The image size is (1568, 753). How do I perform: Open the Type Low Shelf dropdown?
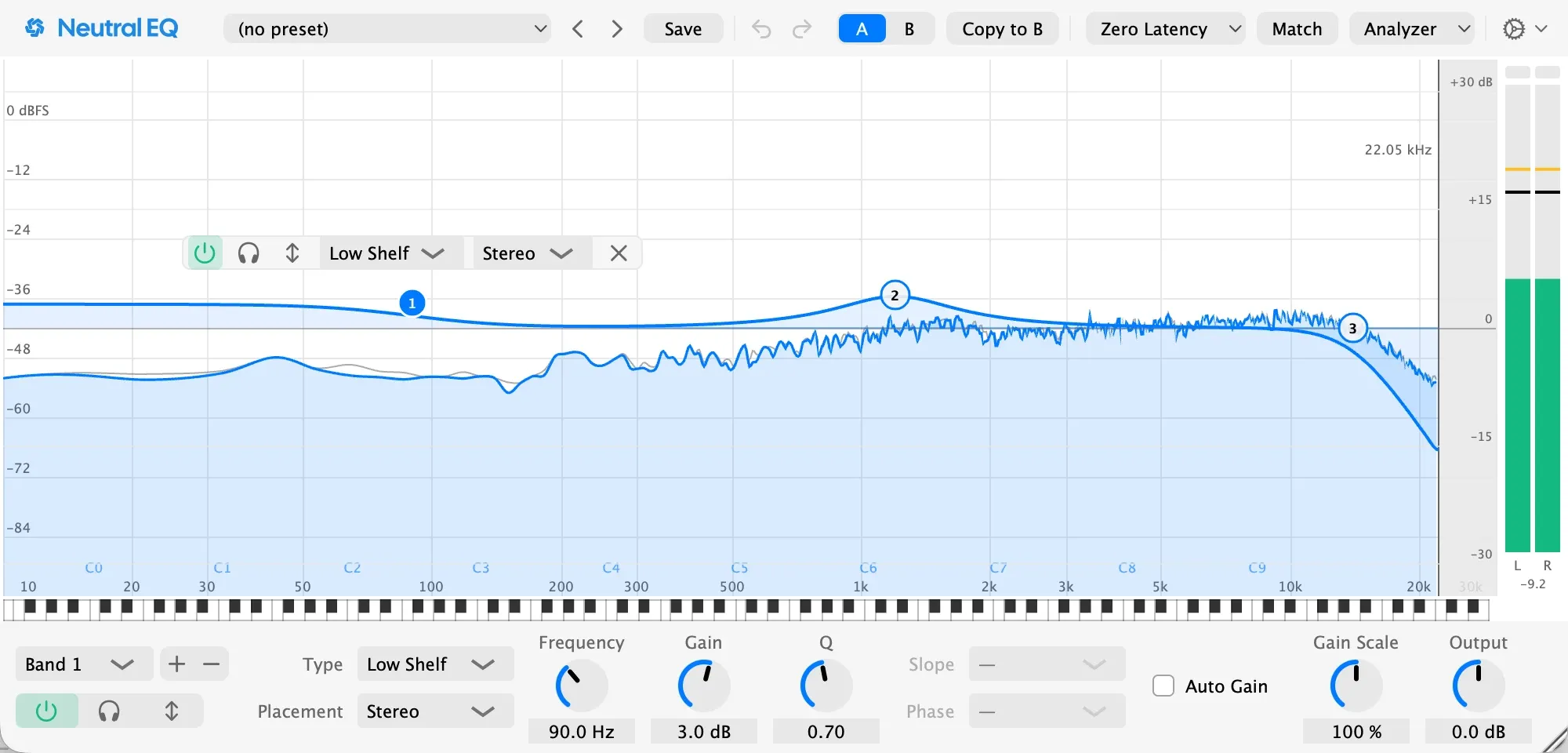pos(435,664)
